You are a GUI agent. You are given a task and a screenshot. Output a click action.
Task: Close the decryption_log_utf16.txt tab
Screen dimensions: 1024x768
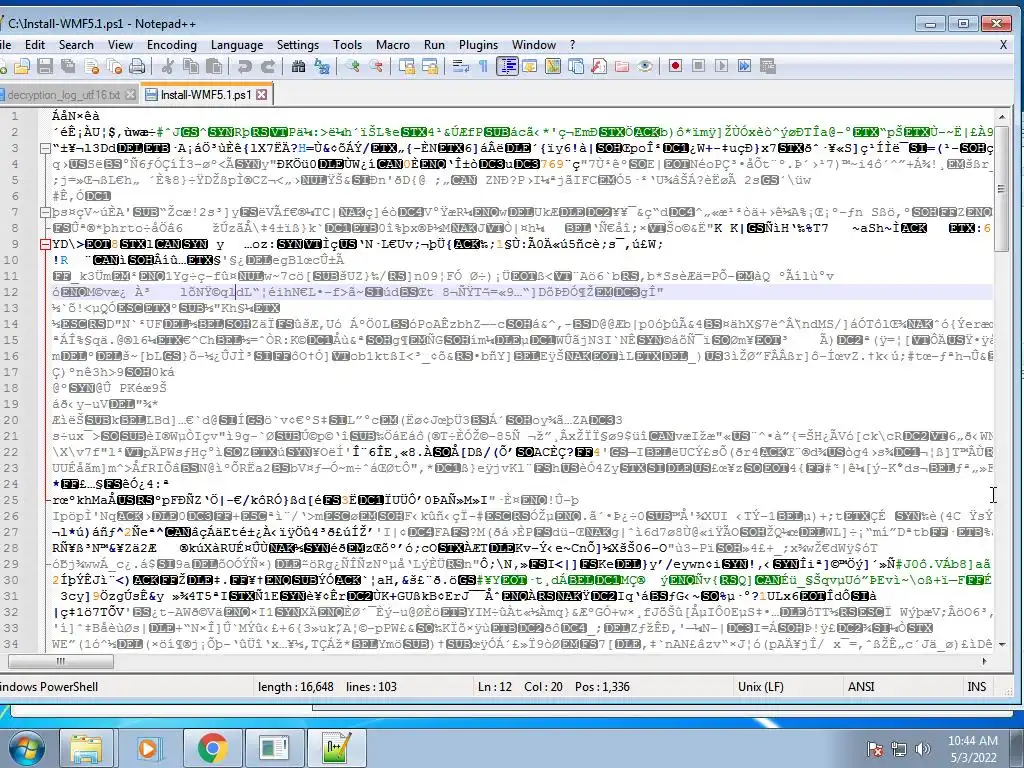[131, 95]
